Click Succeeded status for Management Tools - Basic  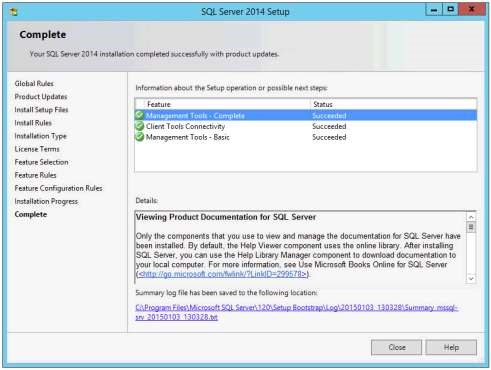pyautogui.click(x=329, y=137)
